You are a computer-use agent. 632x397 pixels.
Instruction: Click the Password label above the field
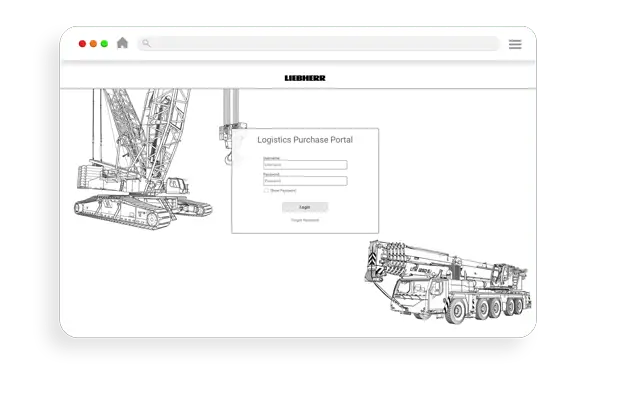point(271,174)
